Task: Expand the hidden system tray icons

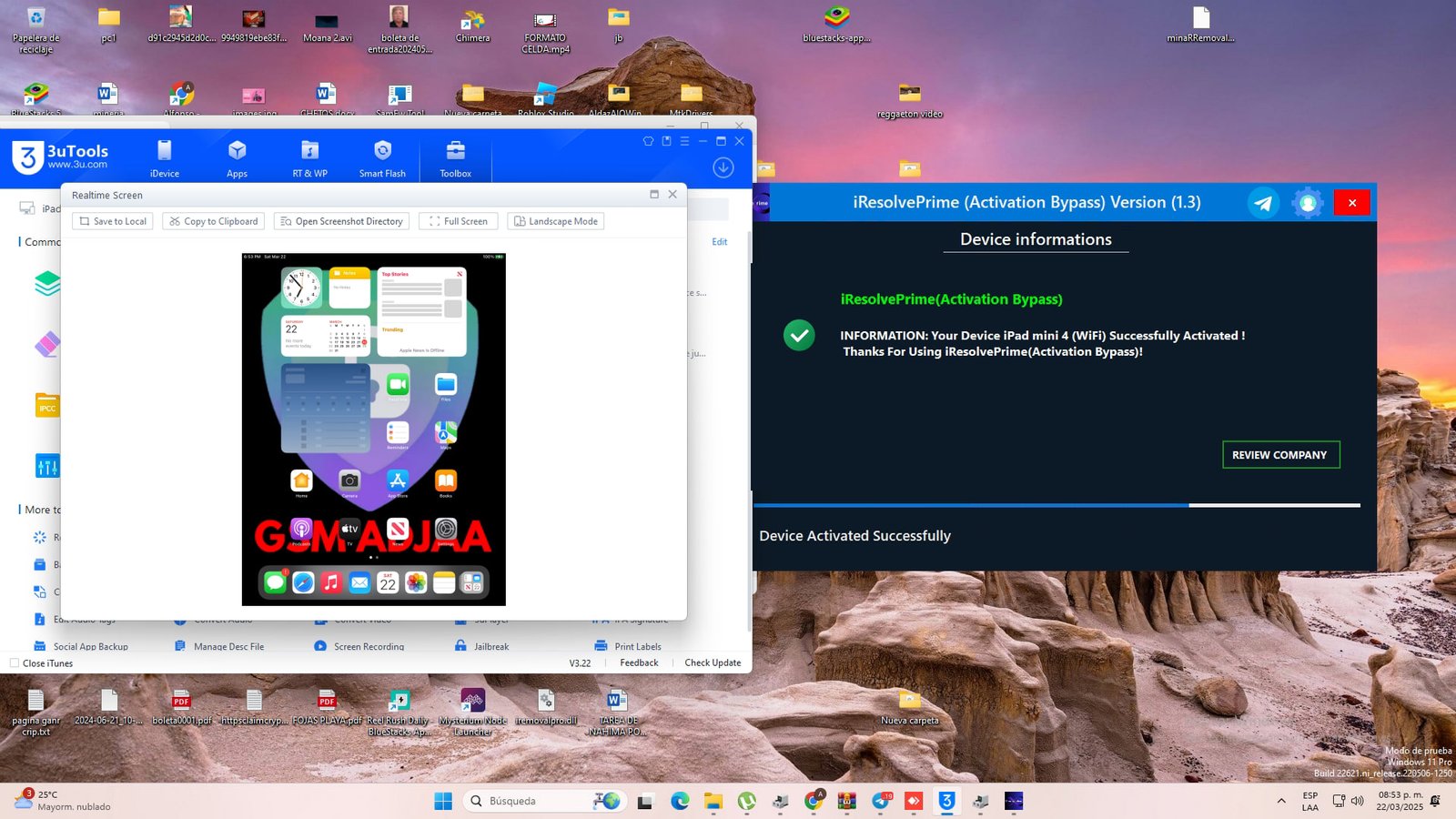Action: 1281,801
